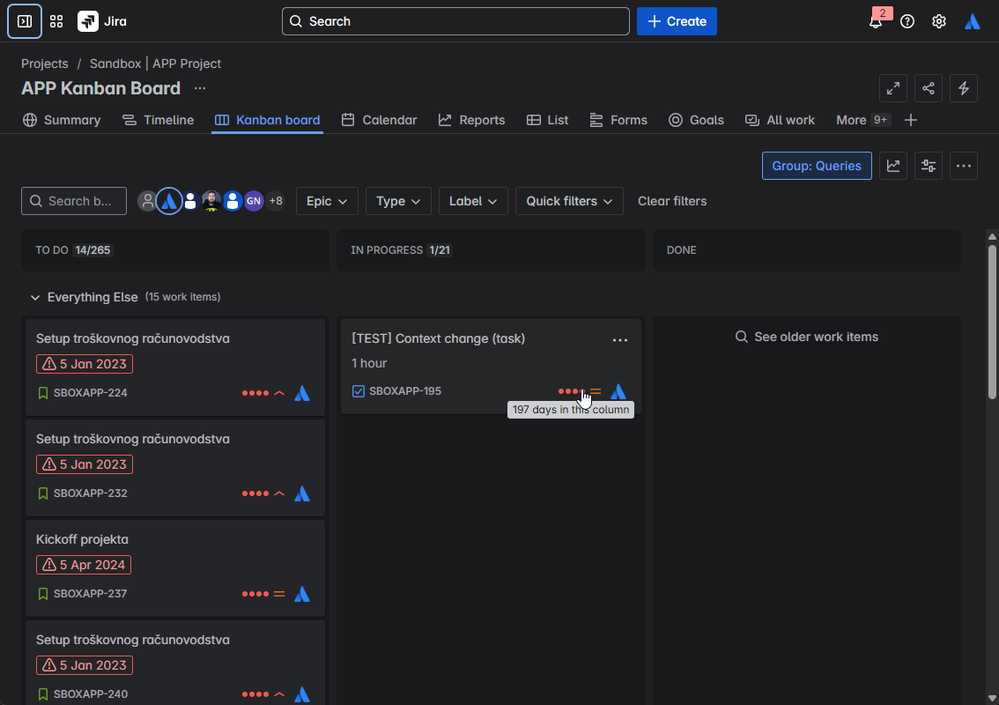Open the settings gear icon
This screenshot has width=999, height=705.
pos(939,21)
